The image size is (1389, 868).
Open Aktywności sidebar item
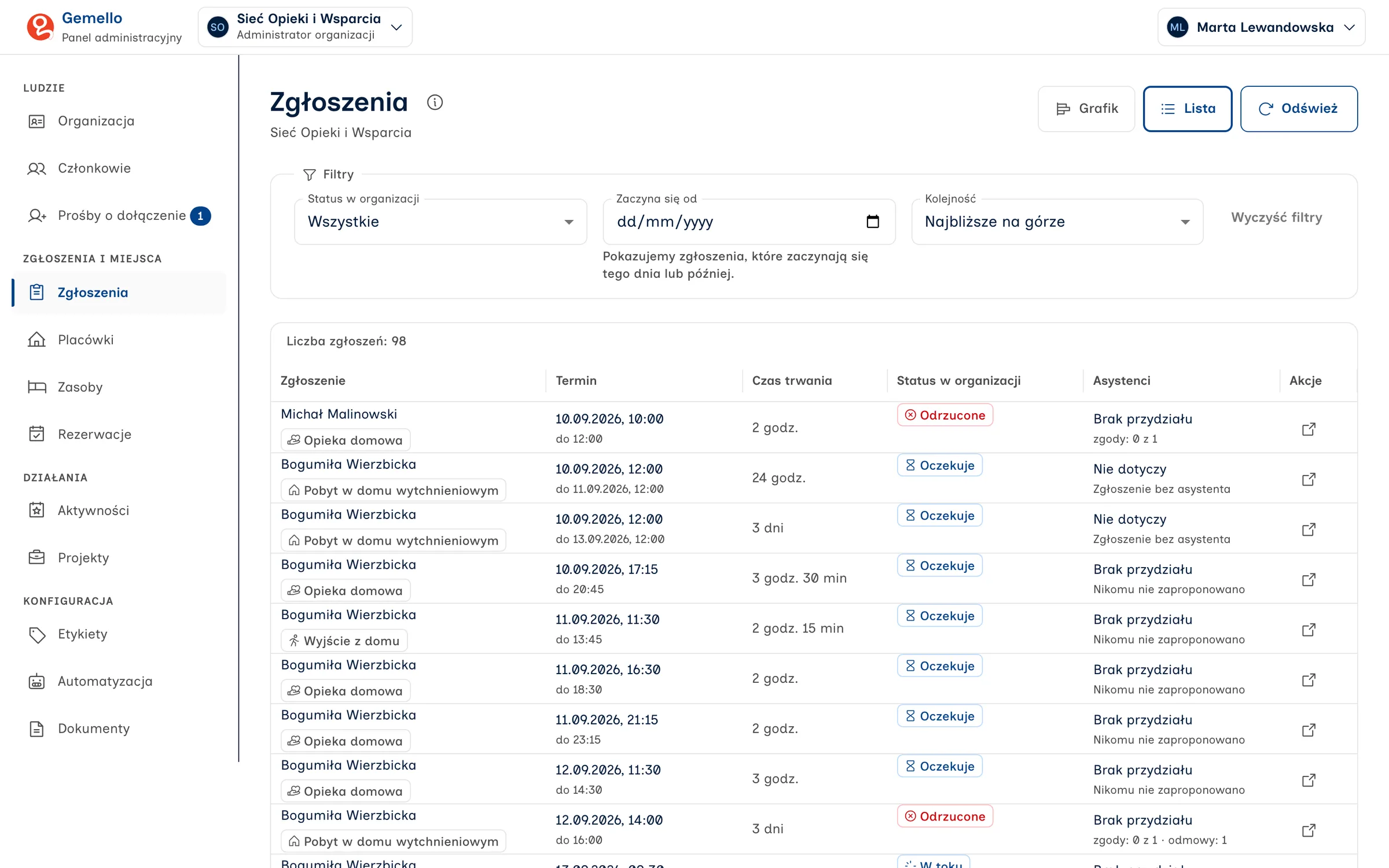(119, 511)
